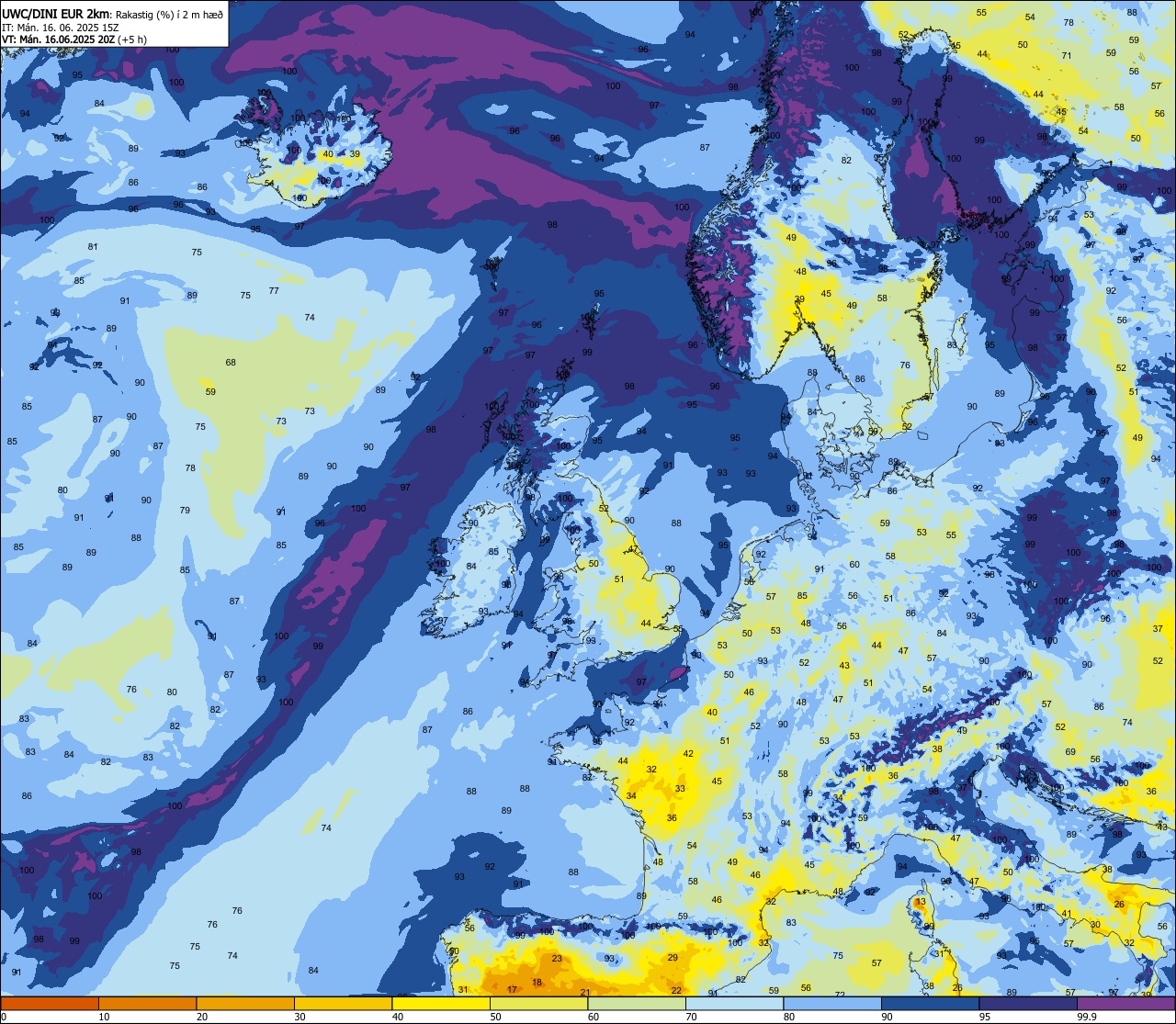Click the map humidity value "69" in the Balkans
This screenshot has width=1176, height=1024.
(x=1070, y=751)
